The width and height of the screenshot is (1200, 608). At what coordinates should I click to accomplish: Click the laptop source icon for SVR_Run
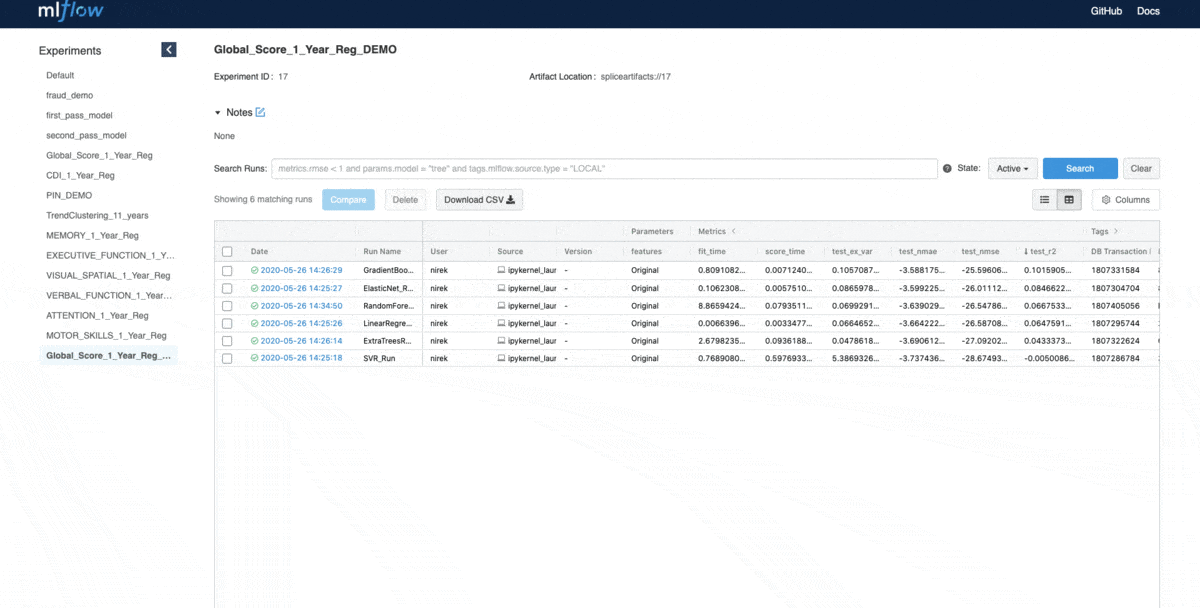[502, 358]
